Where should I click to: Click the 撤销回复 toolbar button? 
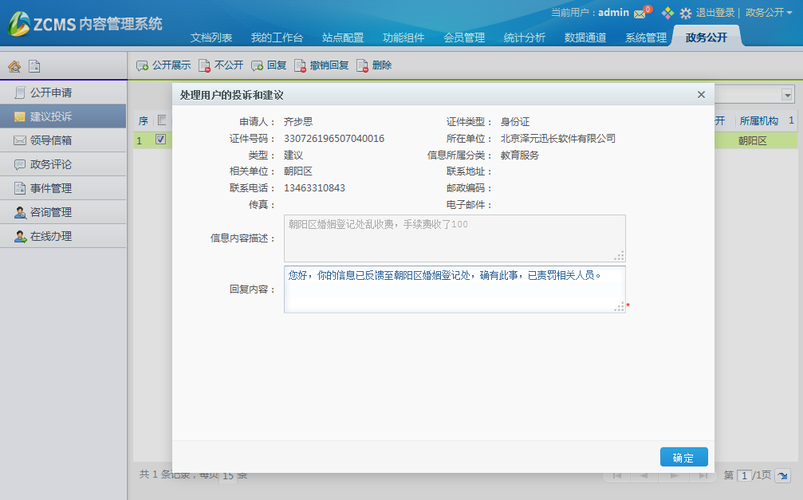tap(321, 65)
